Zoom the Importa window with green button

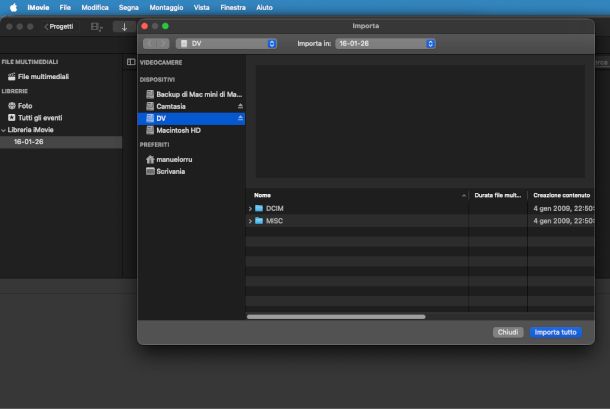pos(165,26)
